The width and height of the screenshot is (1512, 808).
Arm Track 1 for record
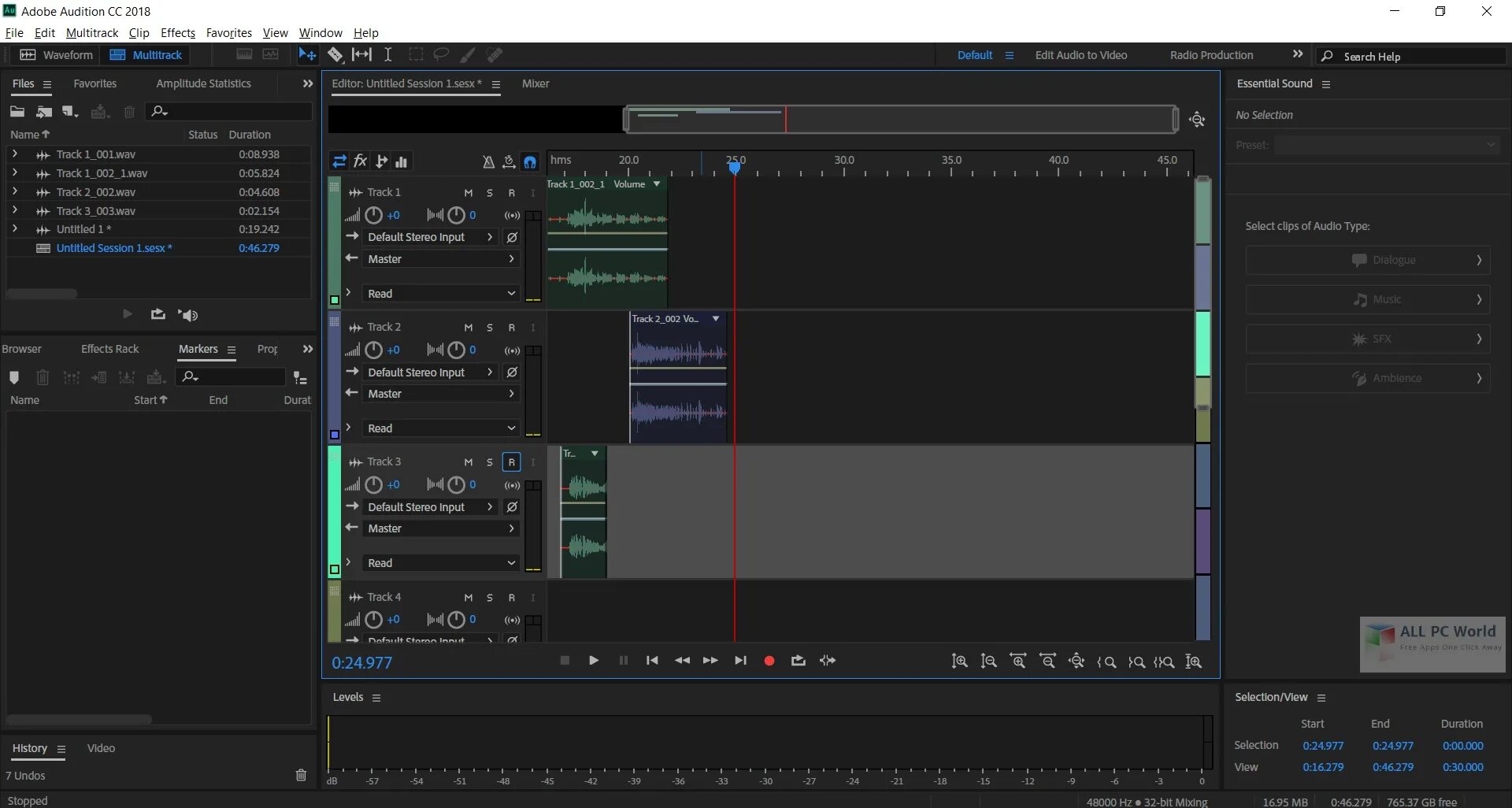tap(512, 193)
